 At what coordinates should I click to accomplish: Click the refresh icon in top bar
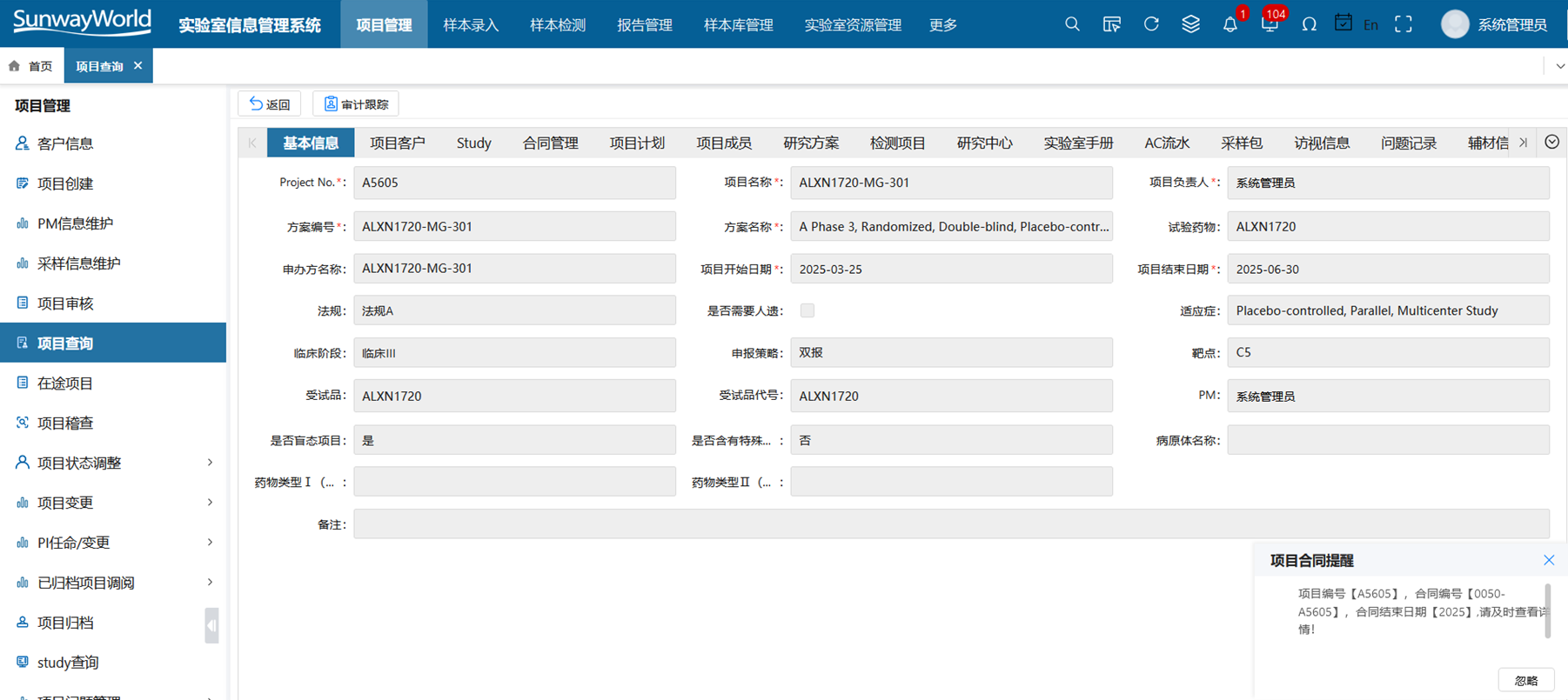click(x=1151, y=24)
